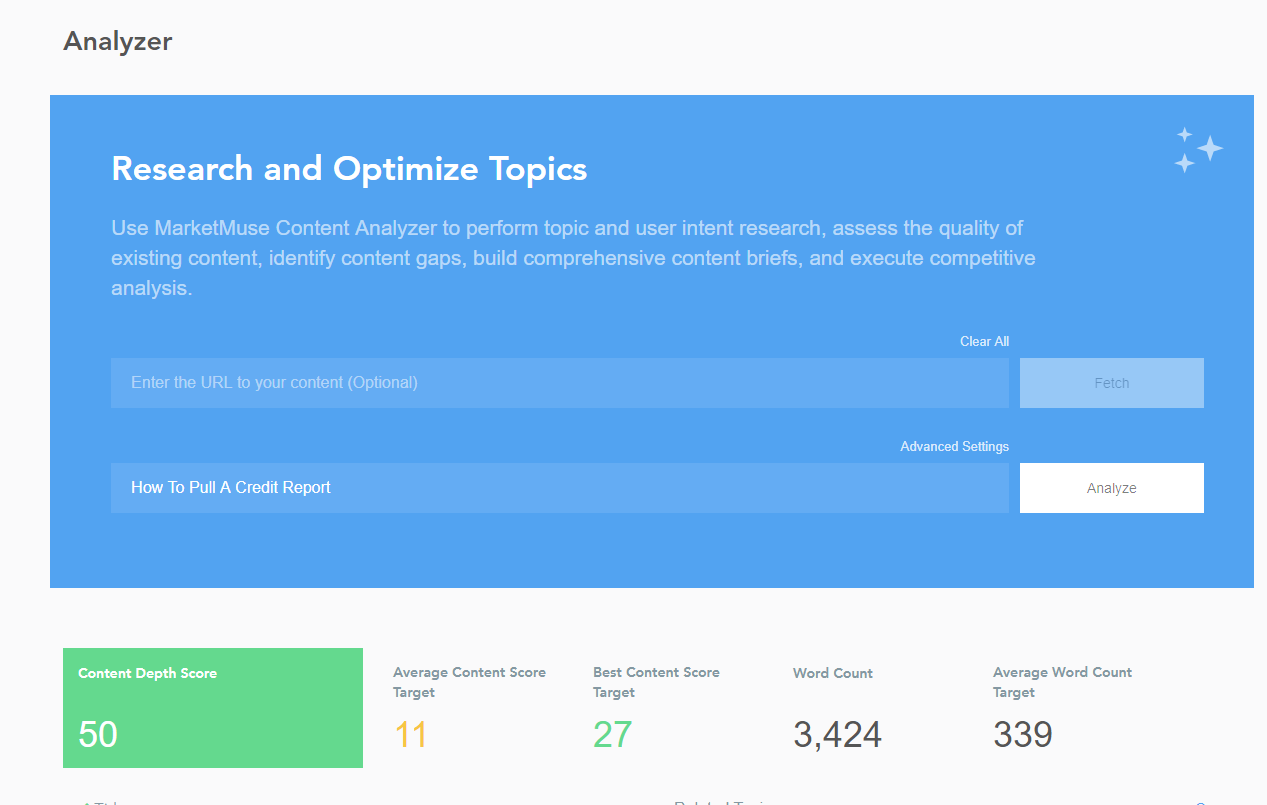
Task: Click the Average Content Score Target label
Action: 469,682
